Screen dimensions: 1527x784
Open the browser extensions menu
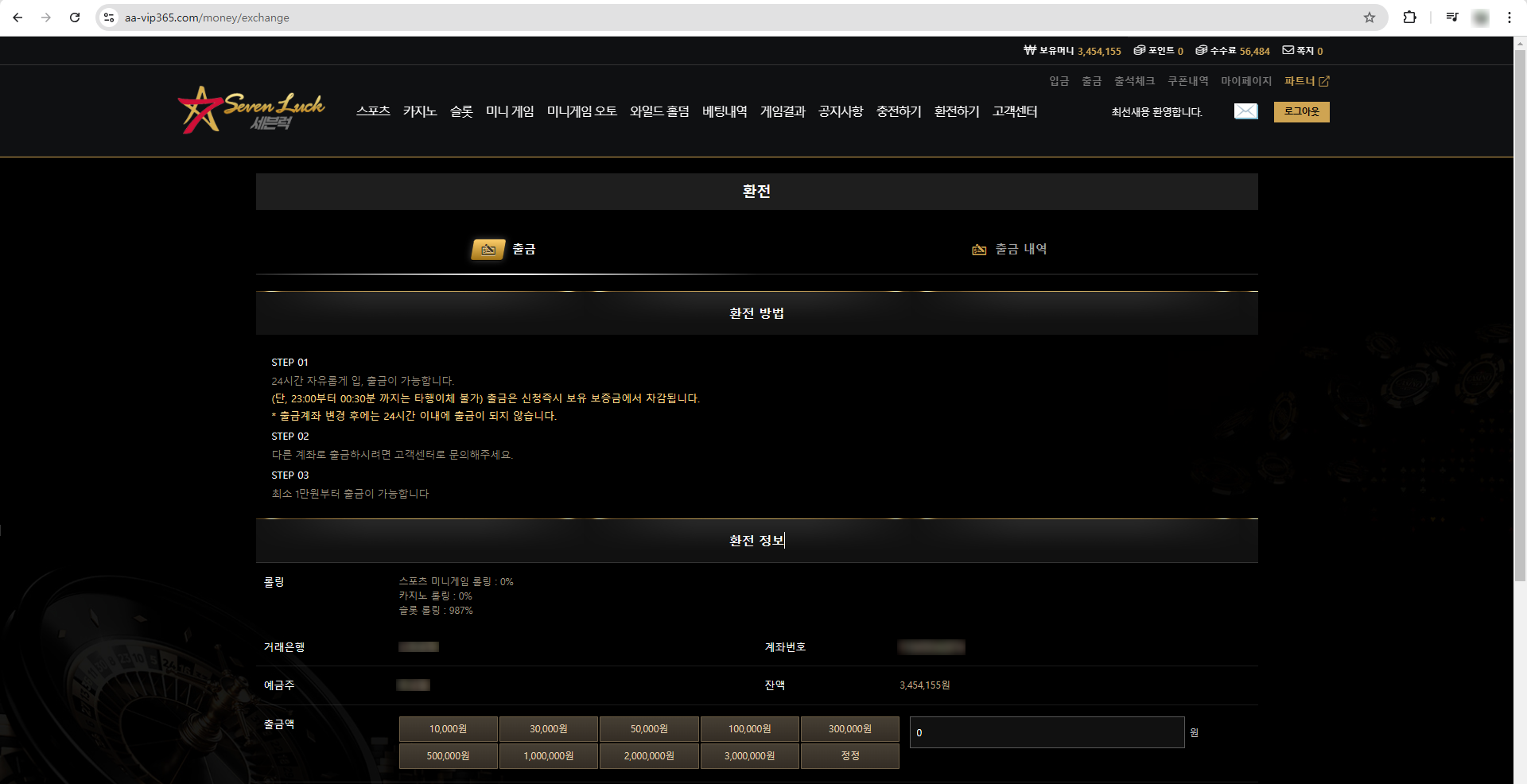pos(1409,17)
